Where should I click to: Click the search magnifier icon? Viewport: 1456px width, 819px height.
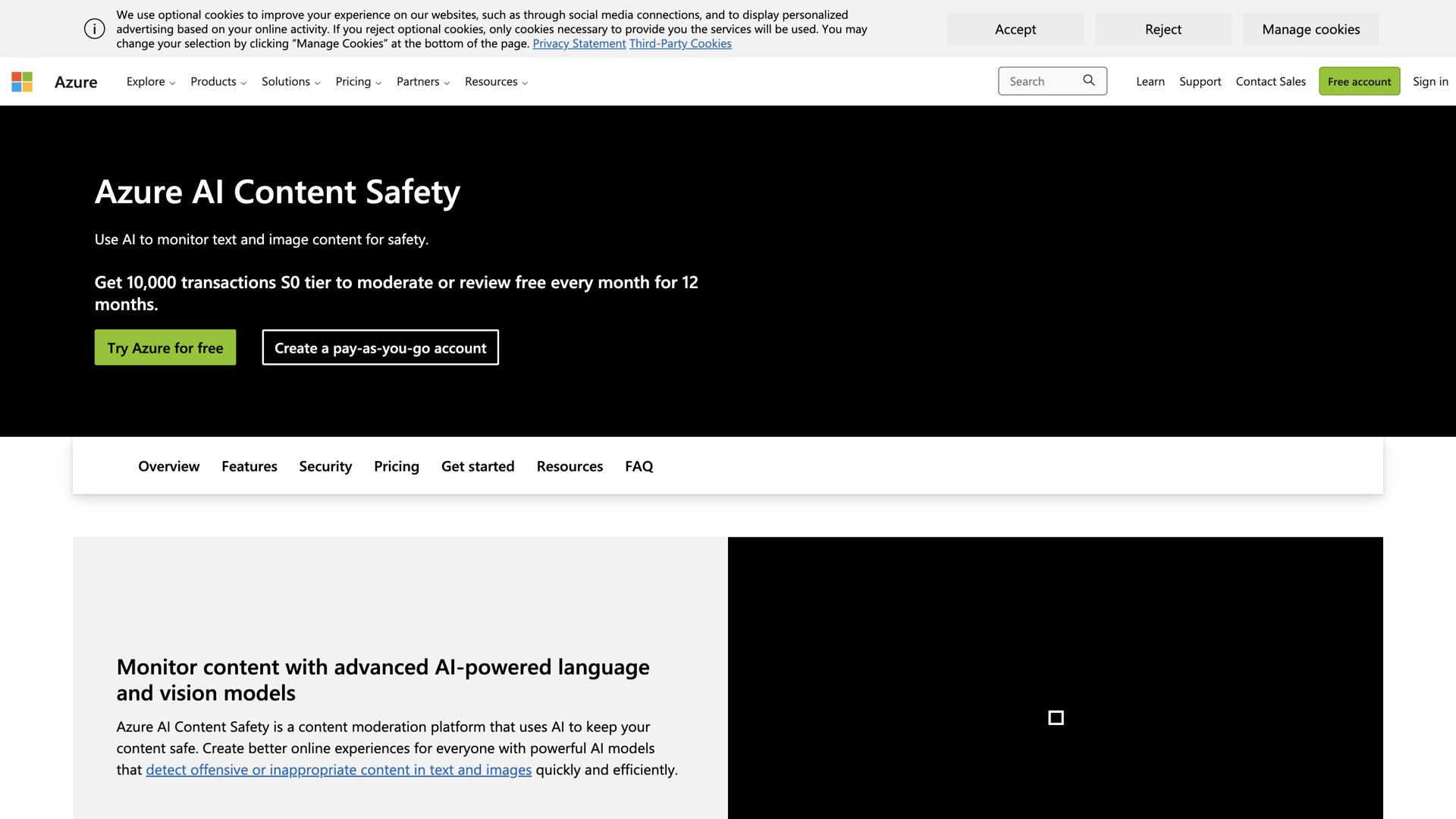point(1089,80)
